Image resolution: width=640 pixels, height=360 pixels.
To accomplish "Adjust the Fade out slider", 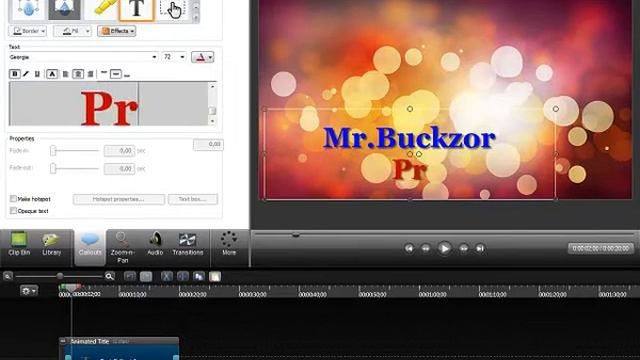I will [x=53, y=169].
